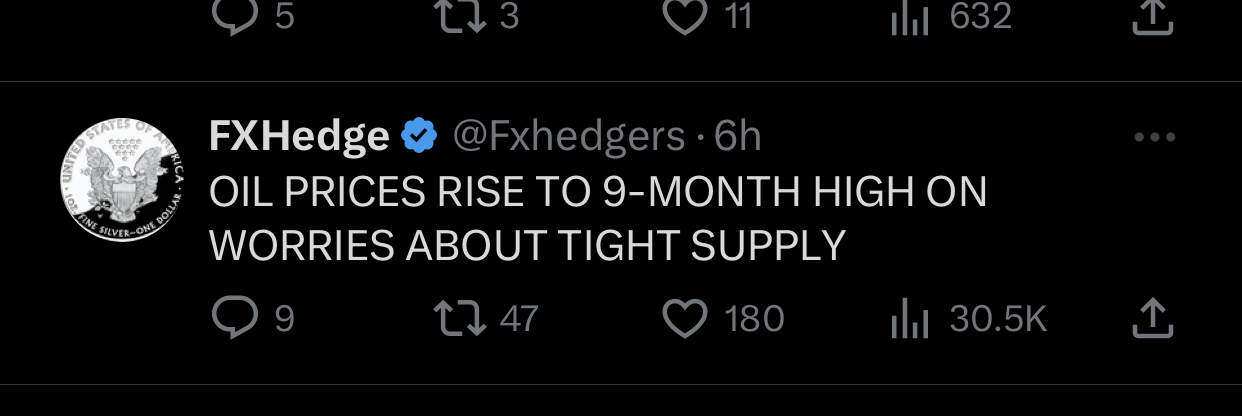This screenshot has height=416, width=1242.
Task: Click the blue verified badge beside FXHedge
Action: coord(420,136)
